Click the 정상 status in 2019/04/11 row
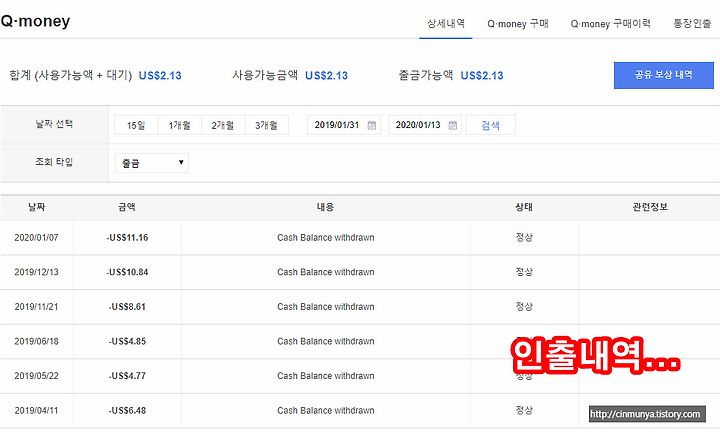Screen dimensions: 720x432 pyautogui.click(x=524, y=410)
